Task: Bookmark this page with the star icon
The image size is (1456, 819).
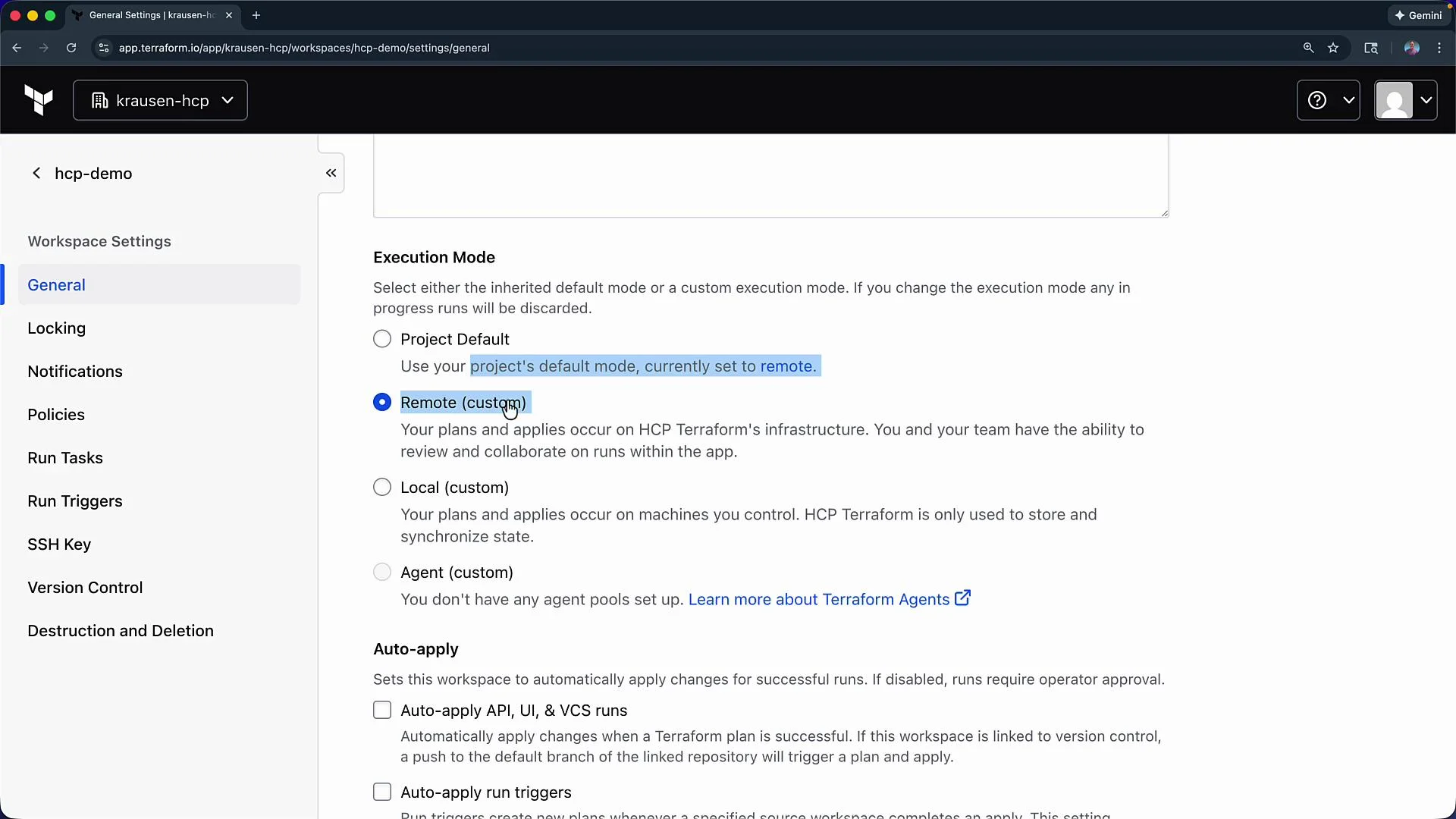Action: tap(1333, 48)
